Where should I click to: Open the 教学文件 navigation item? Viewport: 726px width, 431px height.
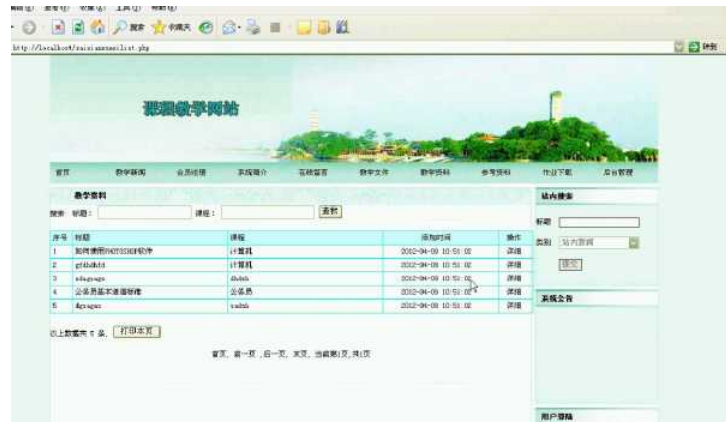pos(374,173)
